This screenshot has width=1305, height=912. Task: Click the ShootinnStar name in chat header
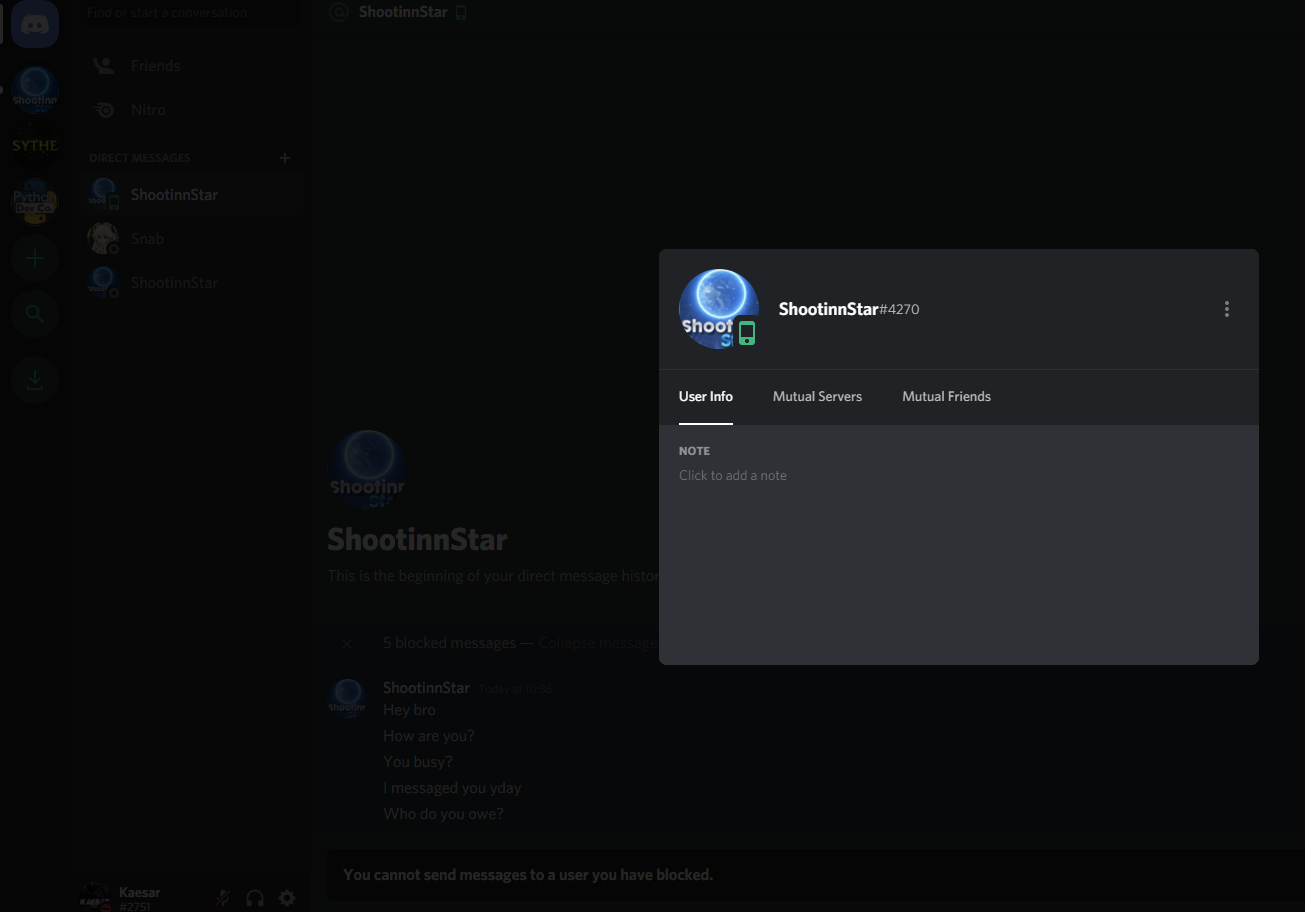point(403,13)
